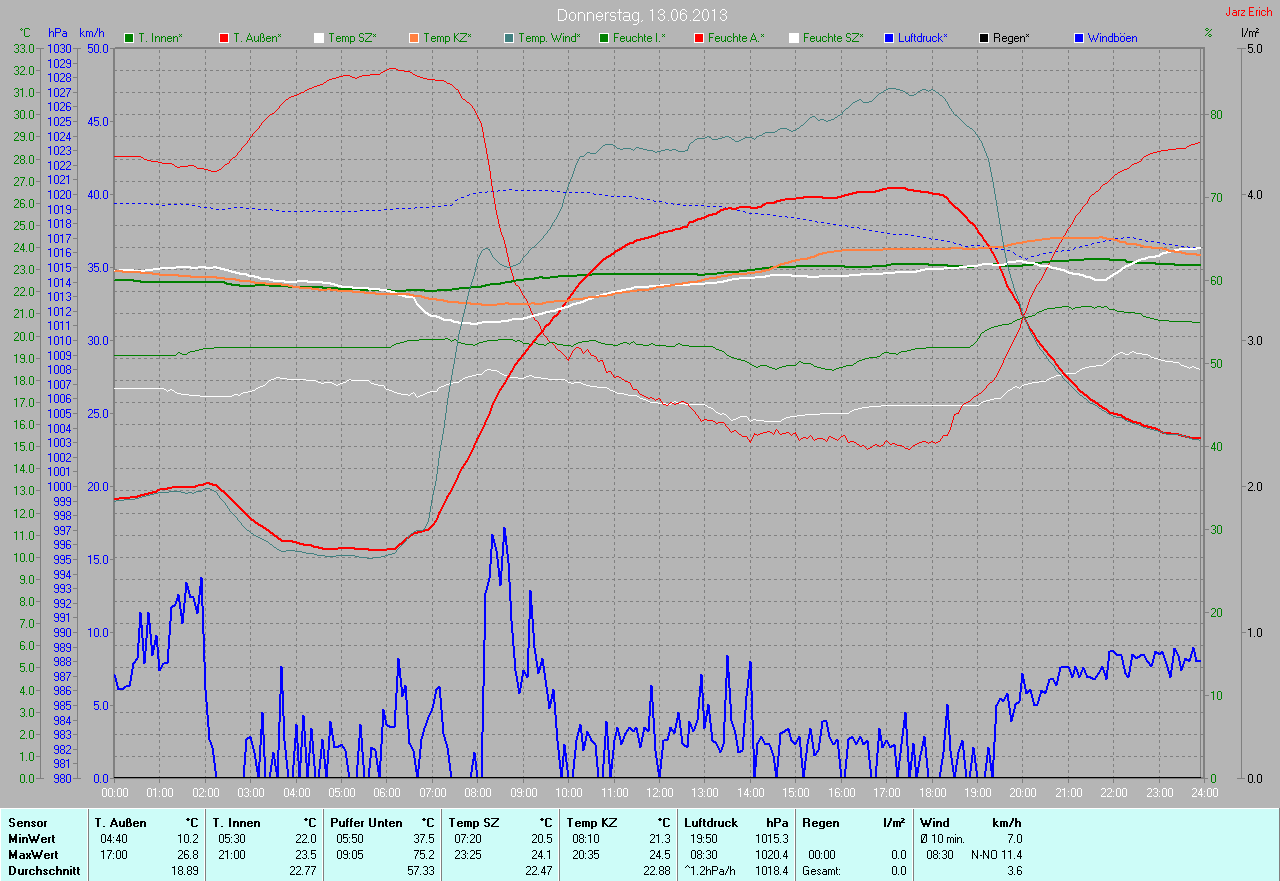Click the Temp KZ maximum value 24.5
1280x881 pixels.
coord(659,855)
